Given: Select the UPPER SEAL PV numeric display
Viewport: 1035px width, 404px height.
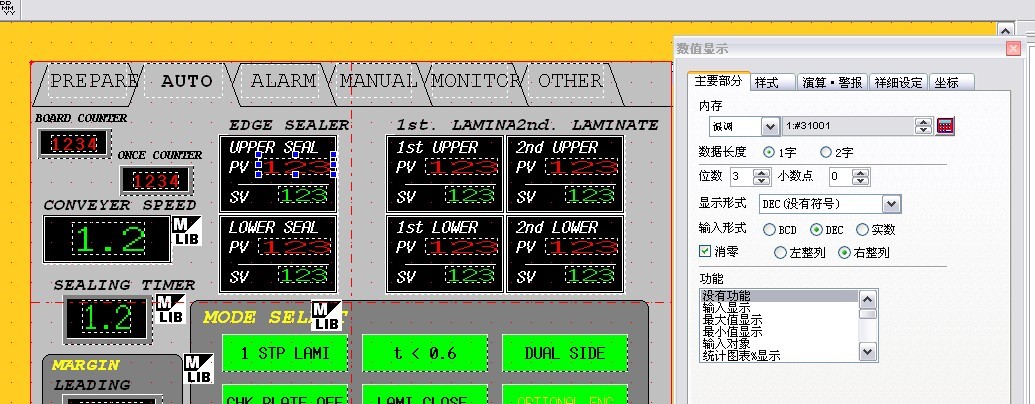Looking at the screenshot, I should point(296,166).
